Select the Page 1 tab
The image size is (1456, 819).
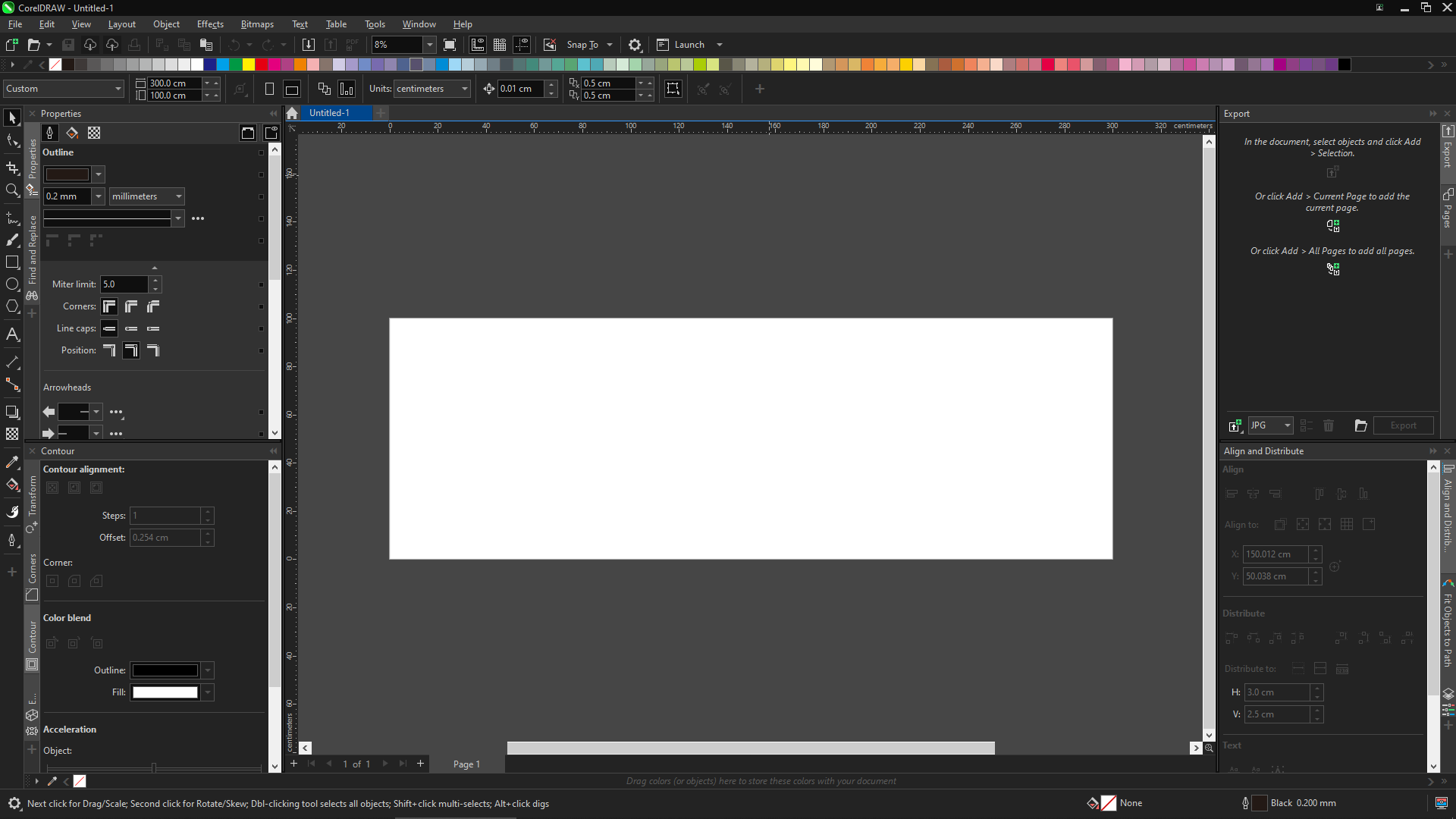point(466,764)
